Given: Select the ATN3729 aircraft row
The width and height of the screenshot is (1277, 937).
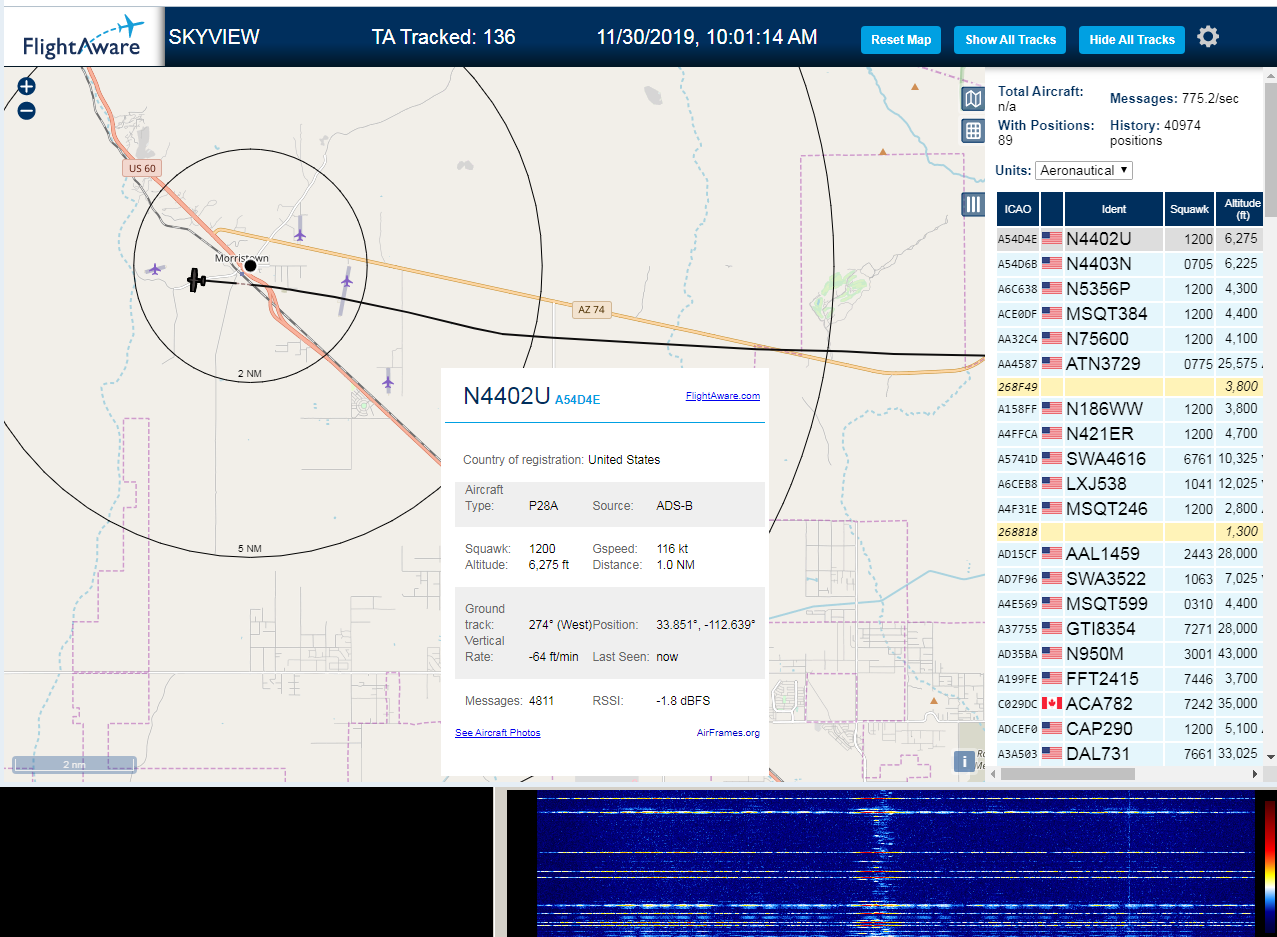Looking at the screenshot, I should tap(1130, 364).
